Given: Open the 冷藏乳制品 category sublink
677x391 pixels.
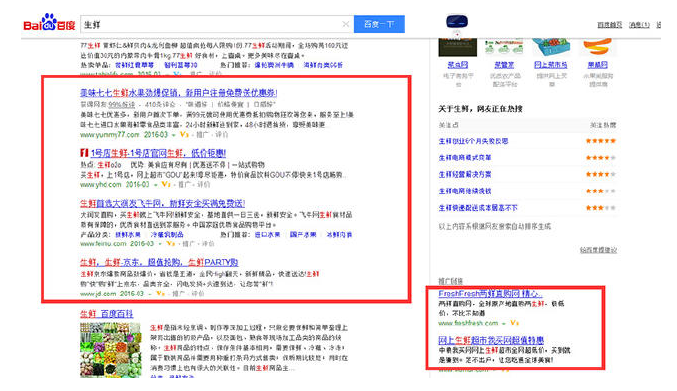Looking at the screenshot, I should 167,234.
